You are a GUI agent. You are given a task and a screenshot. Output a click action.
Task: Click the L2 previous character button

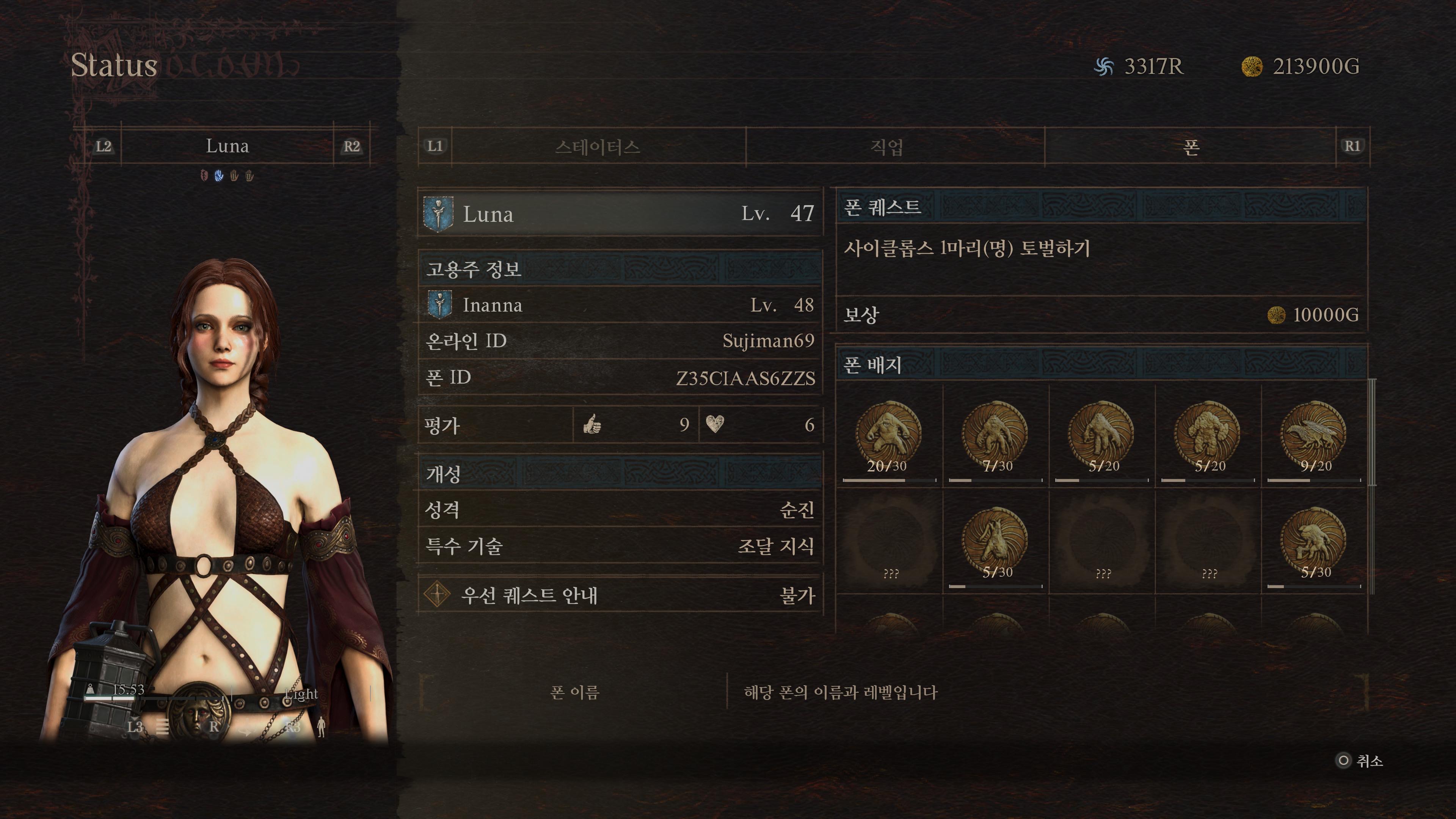click(x=104, y=146)
